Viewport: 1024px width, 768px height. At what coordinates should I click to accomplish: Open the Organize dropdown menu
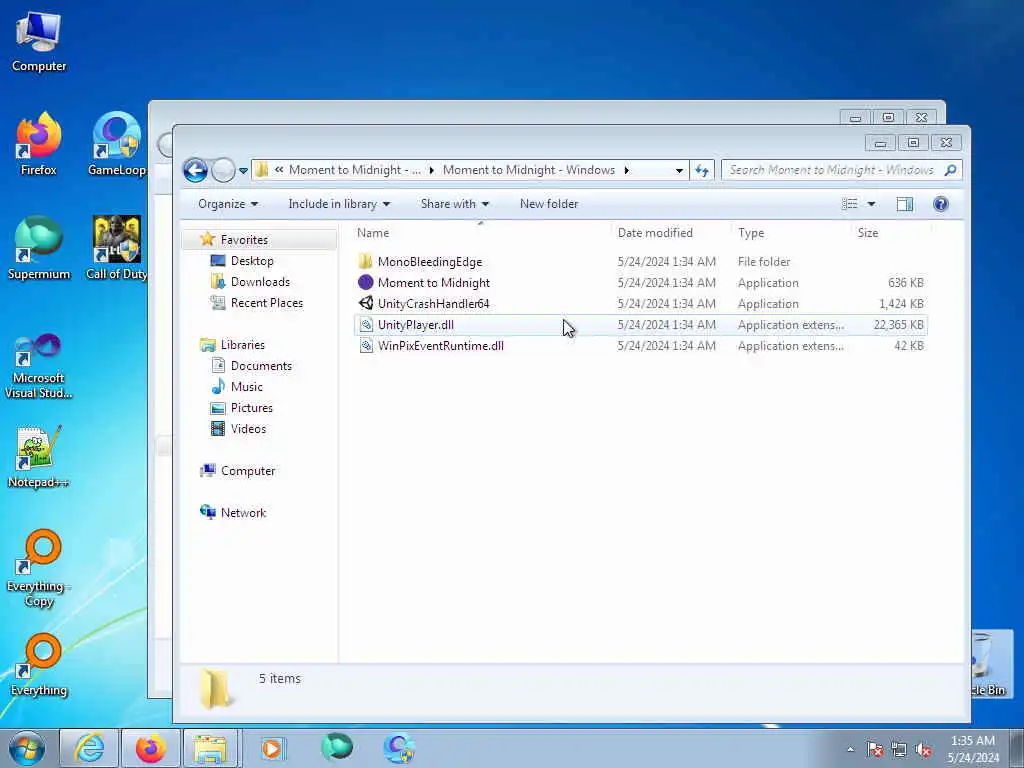[228, 204]
